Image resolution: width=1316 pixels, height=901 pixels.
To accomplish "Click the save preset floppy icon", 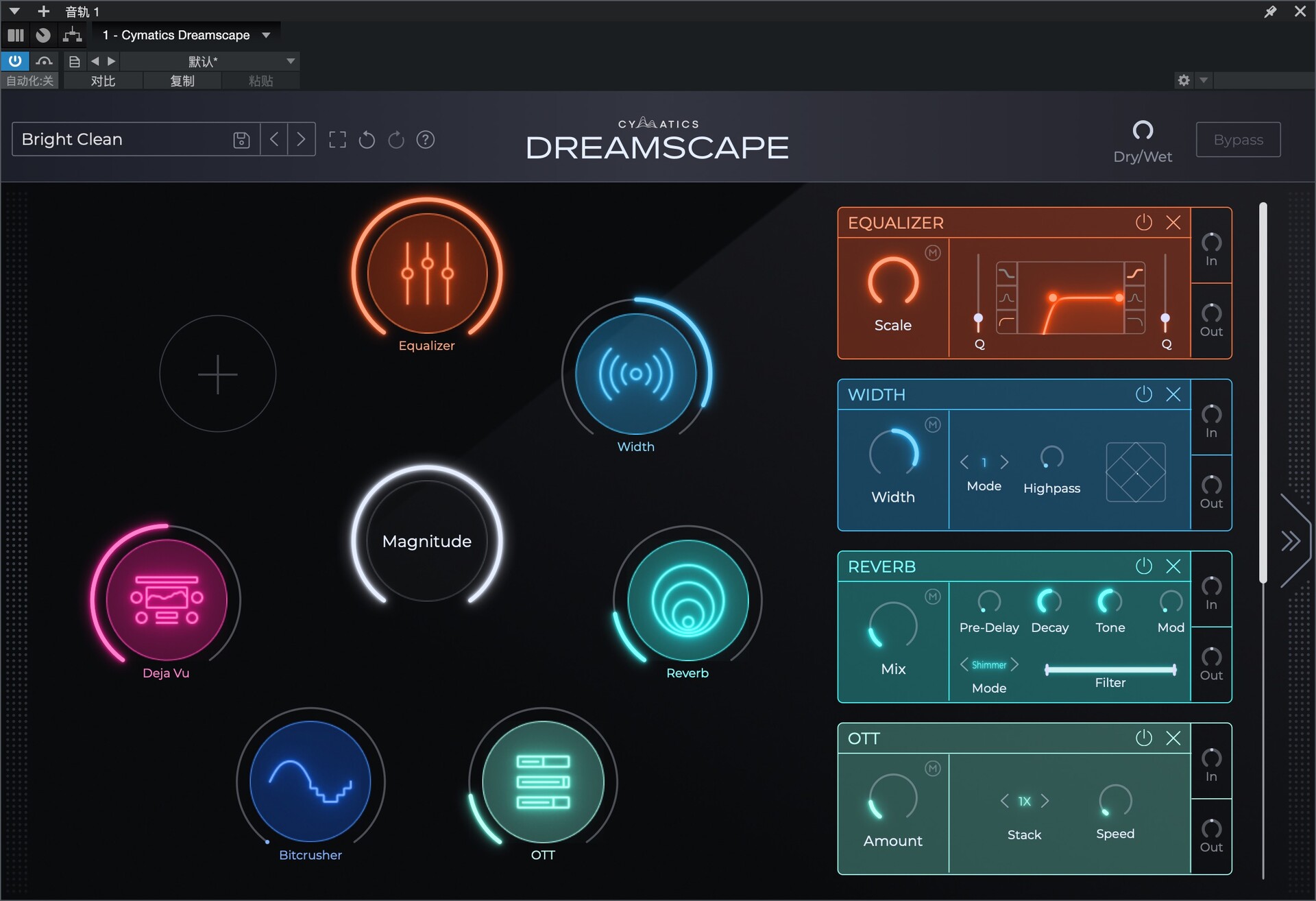I will 241,140.
